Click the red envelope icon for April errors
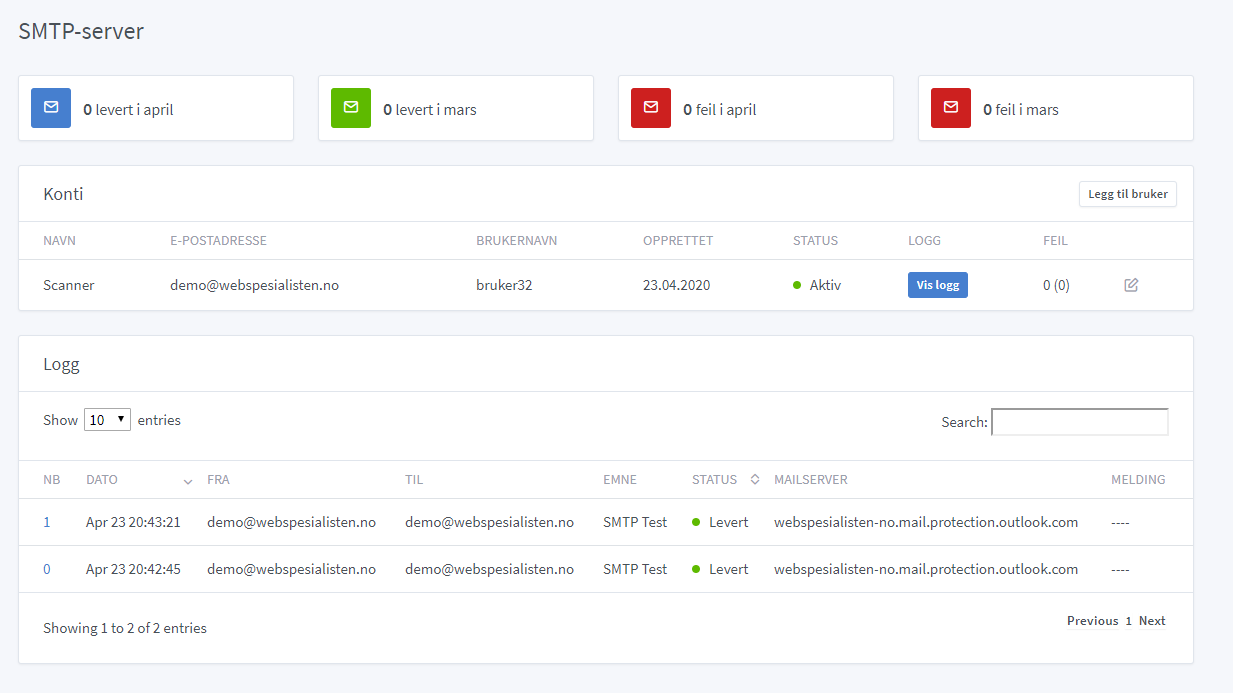1233x693 pixels. click(x=651, y=108)
